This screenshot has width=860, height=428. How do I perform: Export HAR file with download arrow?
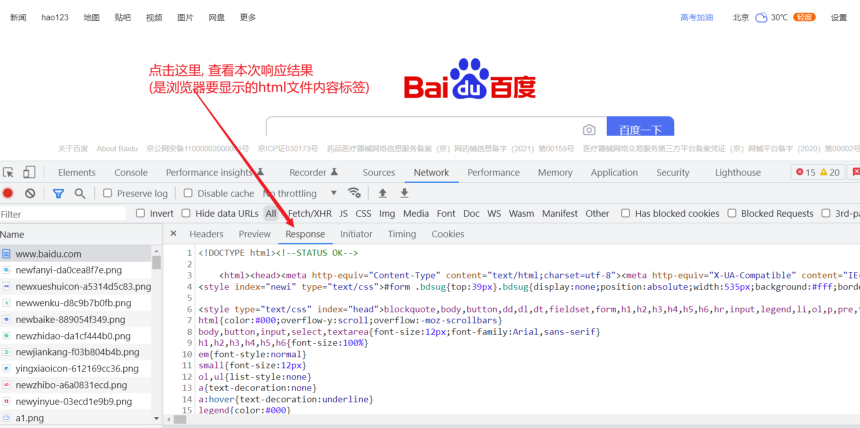(x=404, y=193)
